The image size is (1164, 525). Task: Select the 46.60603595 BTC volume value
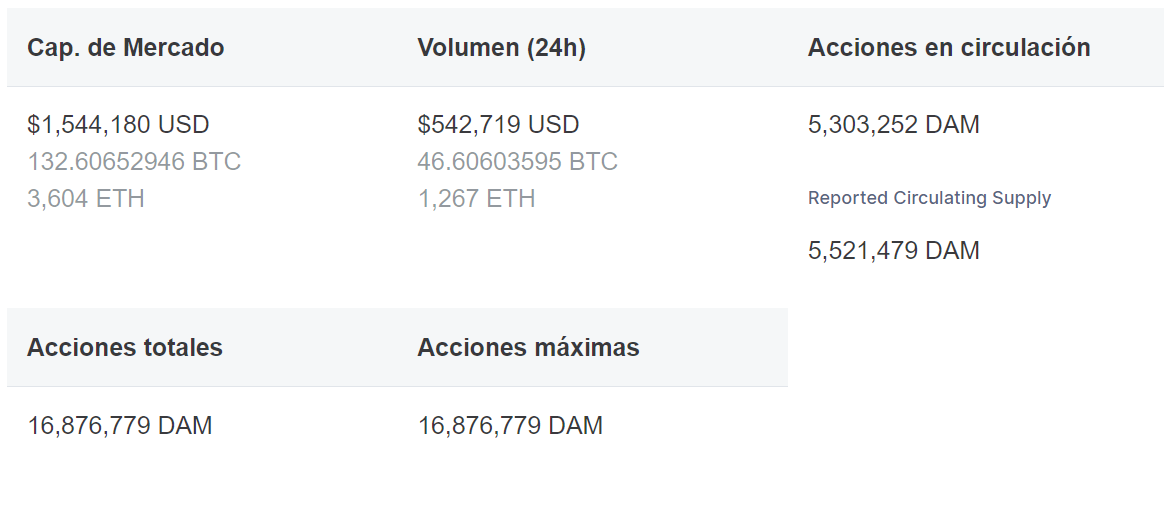tap(517, 162)
